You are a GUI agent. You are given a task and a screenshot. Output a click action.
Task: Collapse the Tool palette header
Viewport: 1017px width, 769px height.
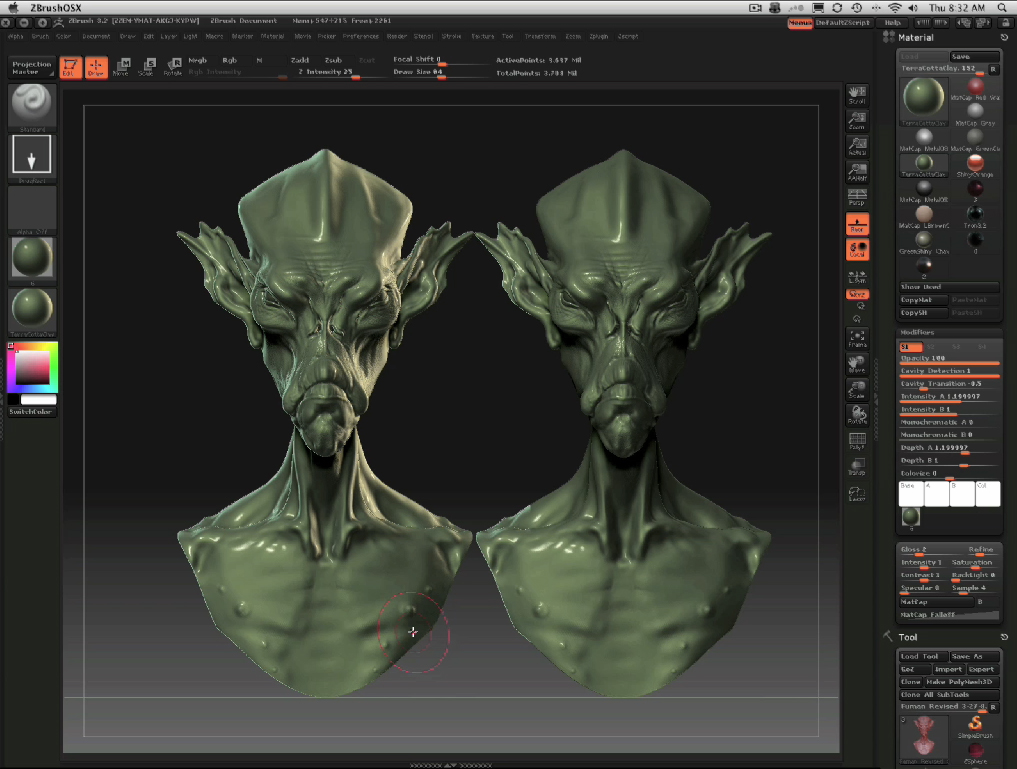(907, 637)
